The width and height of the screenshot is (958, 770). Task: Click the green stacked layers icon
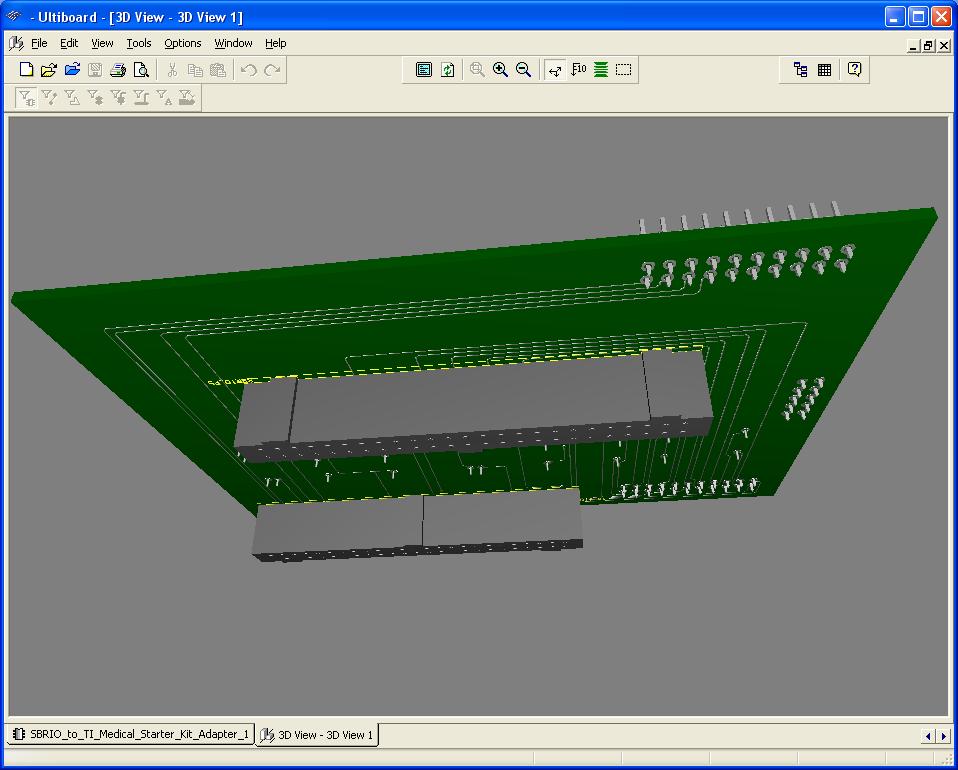click(601, 70)
